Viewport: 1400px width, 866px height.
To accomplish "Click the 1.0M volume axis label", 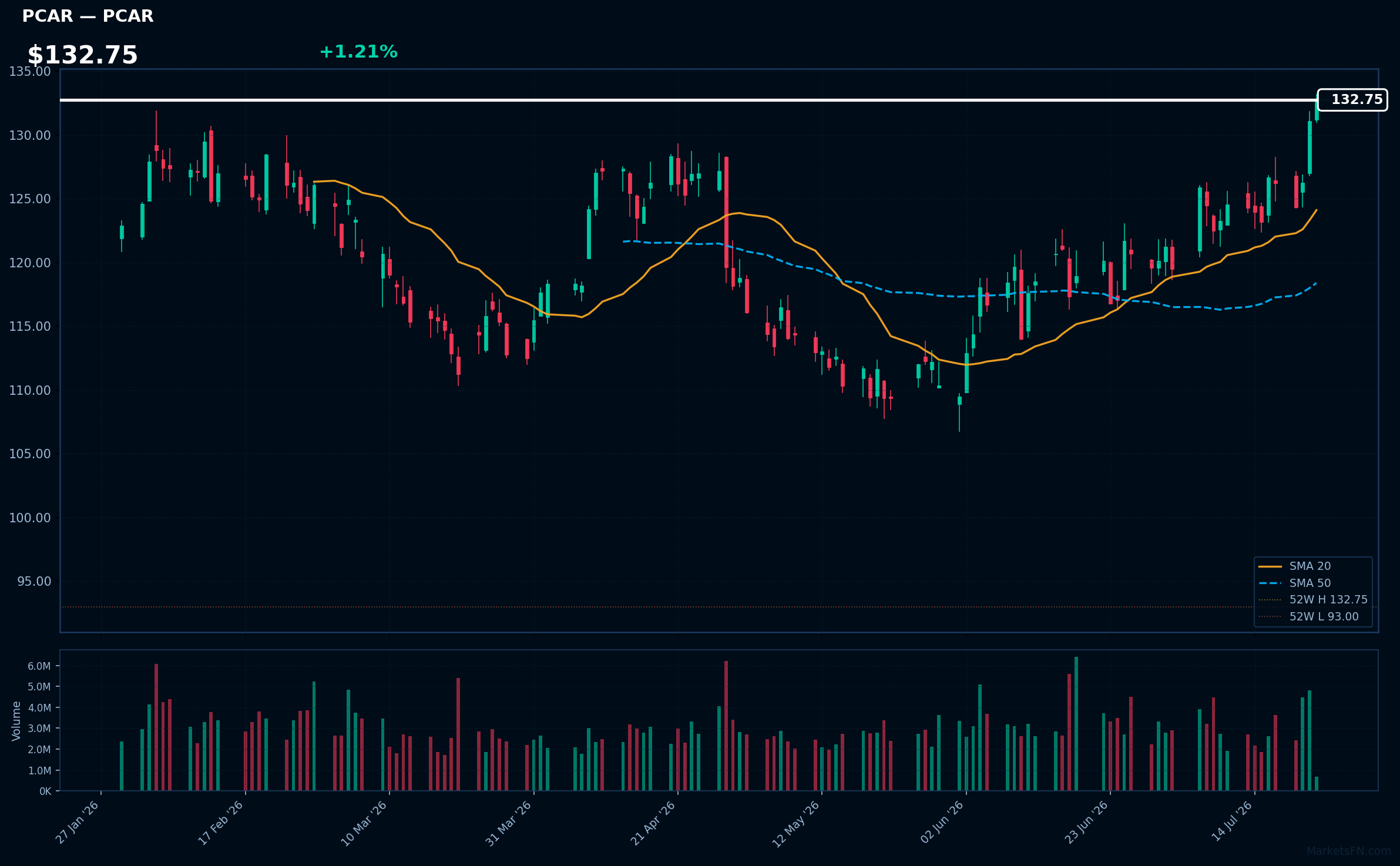I will coord(39,771).
